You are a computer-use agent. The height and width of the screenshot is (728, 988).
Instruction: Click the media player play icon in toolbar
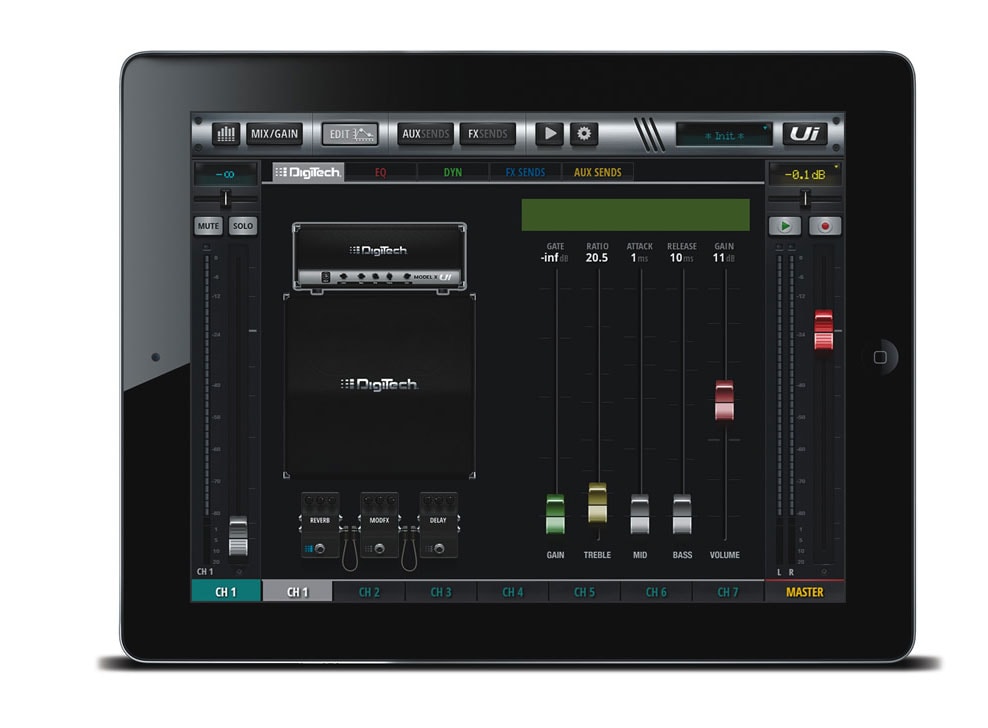pos(549,134)
